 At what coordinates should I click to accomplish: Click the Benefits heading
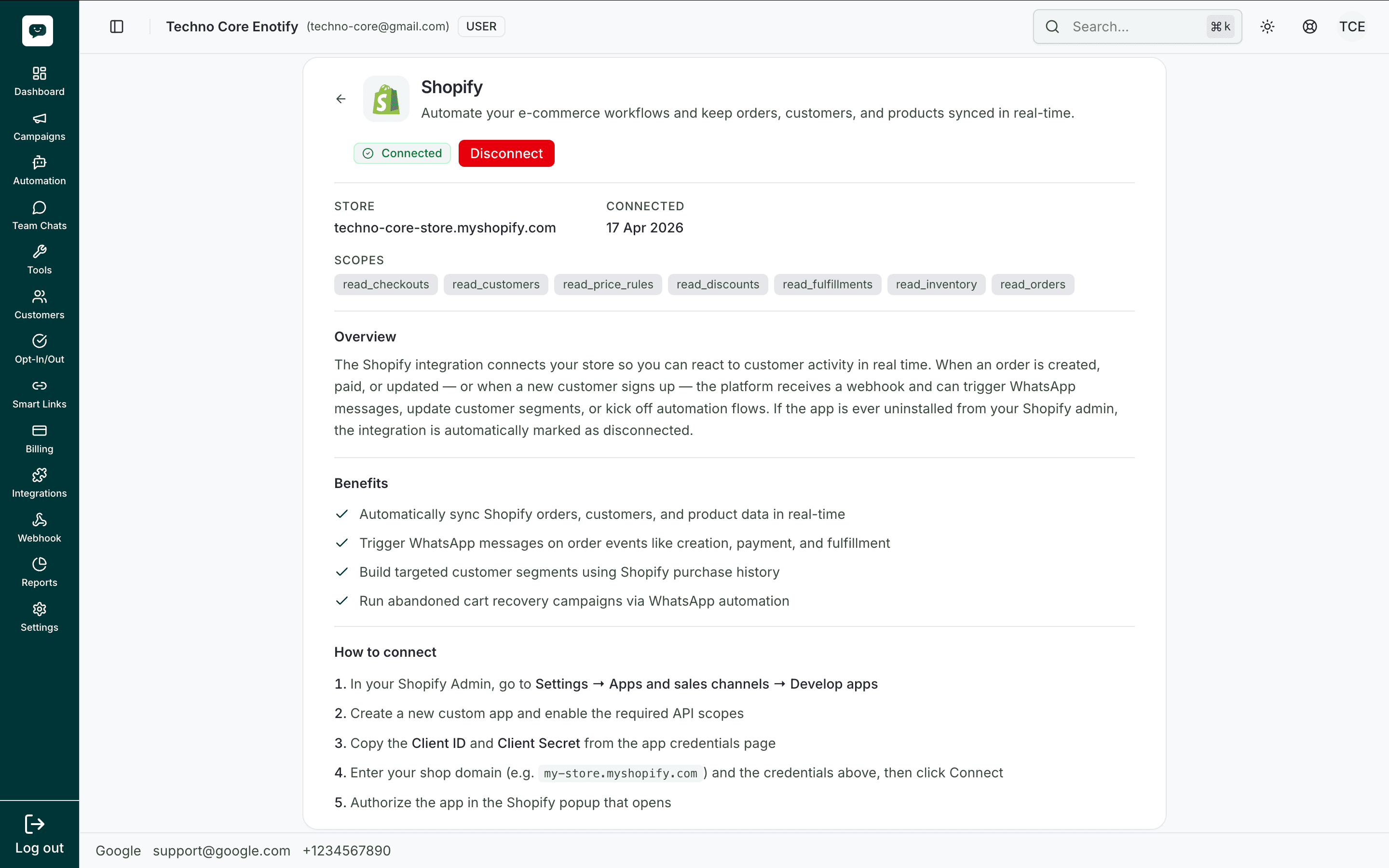[361, 483]
